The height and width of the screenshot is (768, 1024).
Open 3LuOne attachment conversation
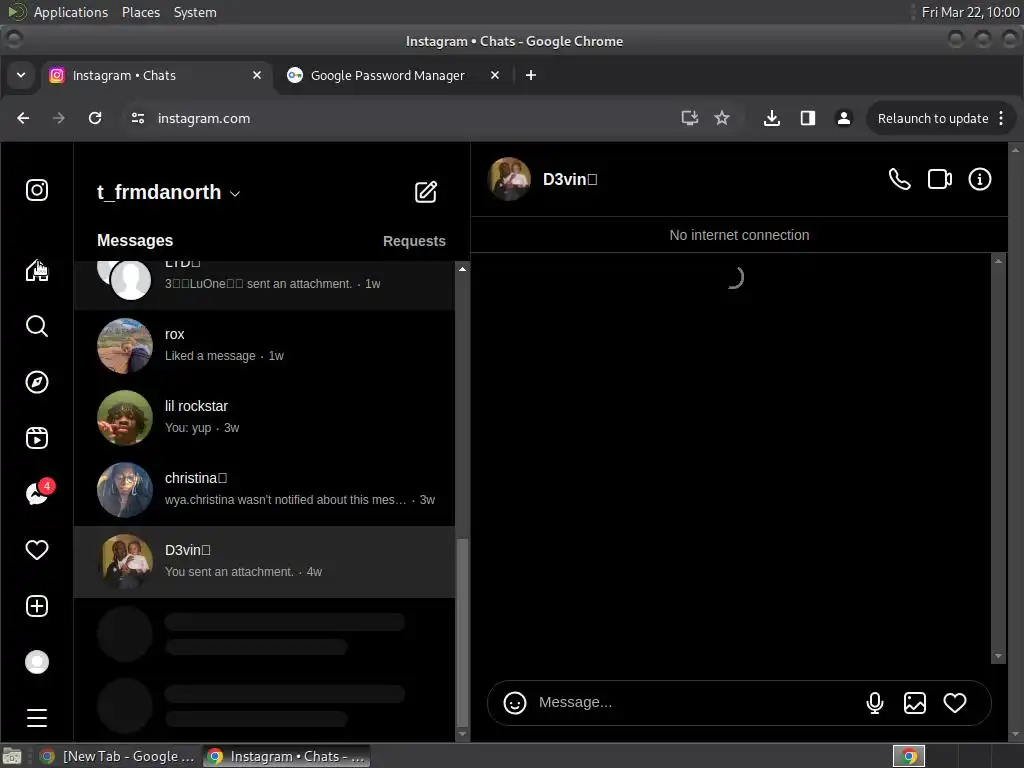[264, 285]
